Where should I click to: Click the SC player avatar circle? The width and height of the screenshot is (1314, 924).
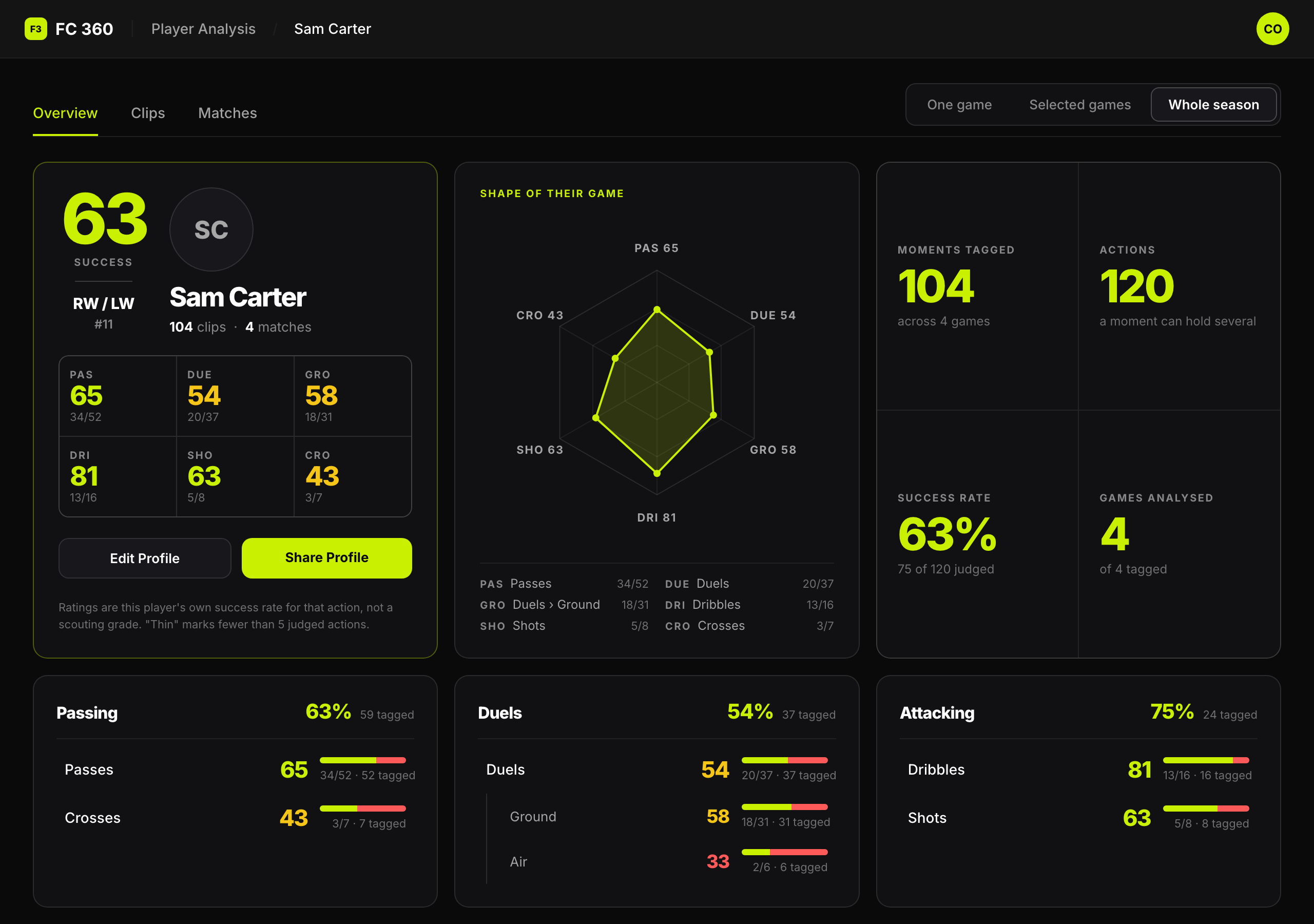click(x=211, y=229)
